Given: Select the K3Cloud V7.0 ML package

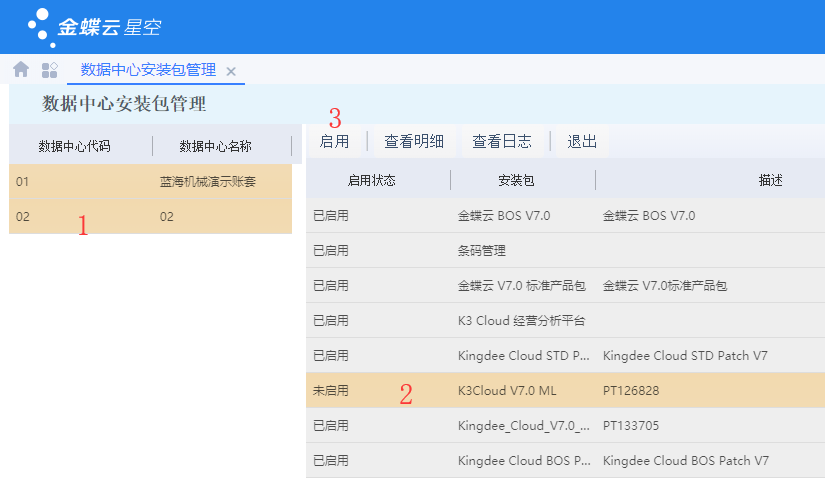Looking at the screenshot, I should pyautogui.click(x=507, y=391).
